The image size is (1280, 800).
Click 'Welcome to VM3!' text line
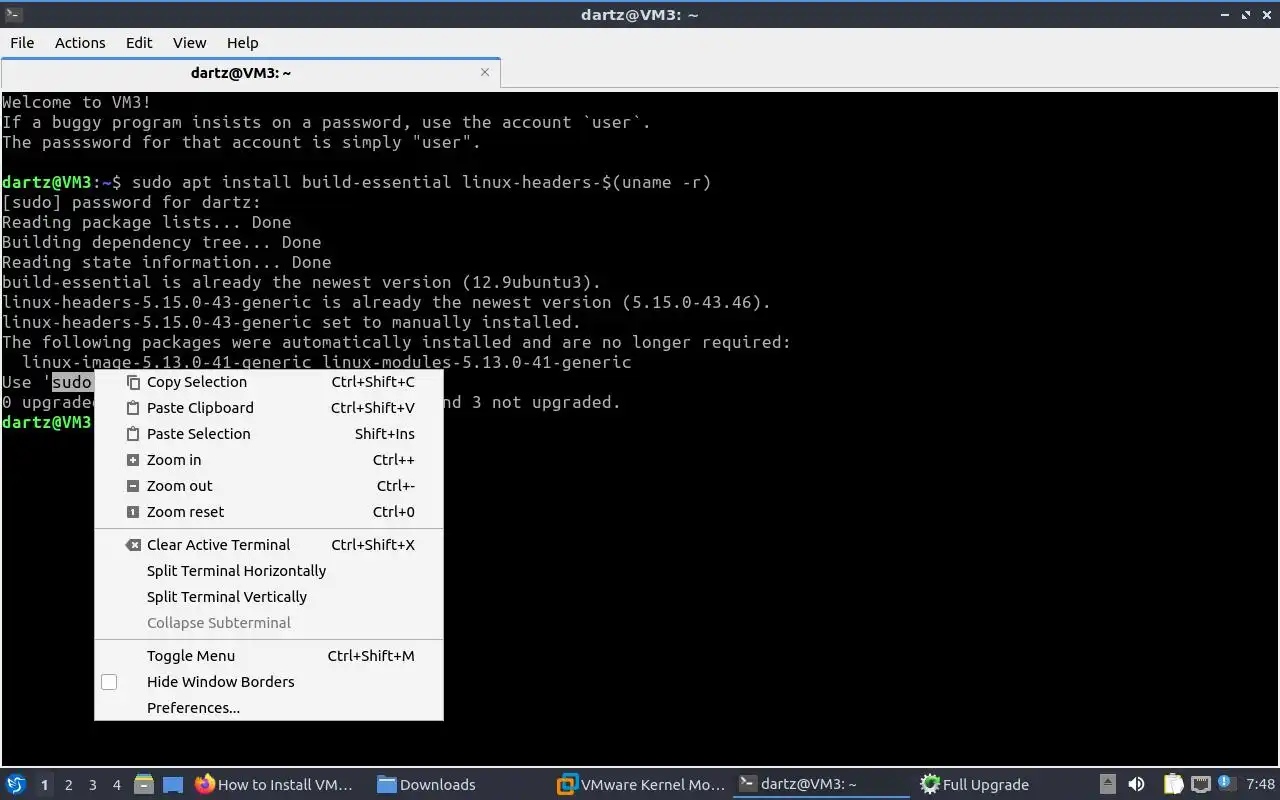(77, 102)
